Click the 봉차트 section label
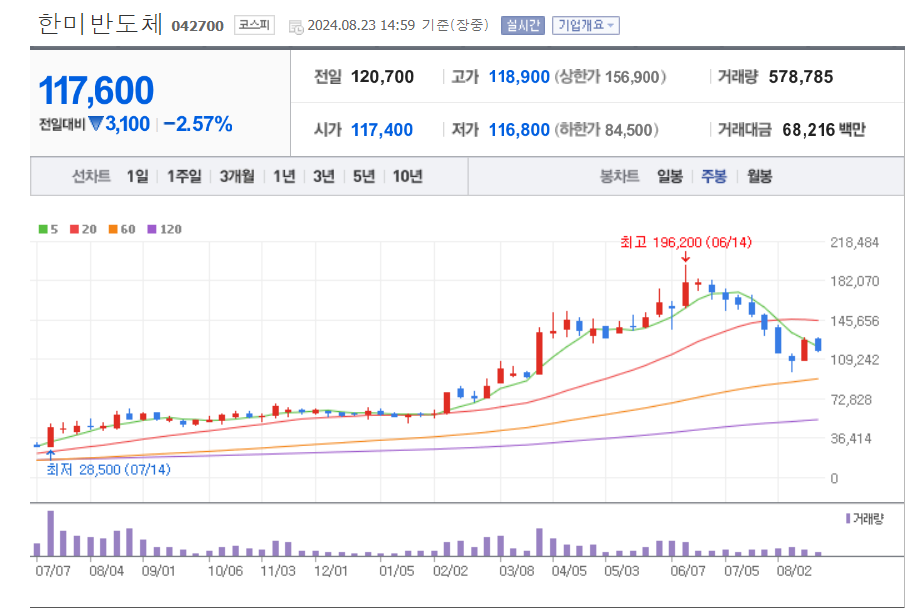Image resolution: width=905 pixels, height=608 pixels. click(x=619, y=176)
